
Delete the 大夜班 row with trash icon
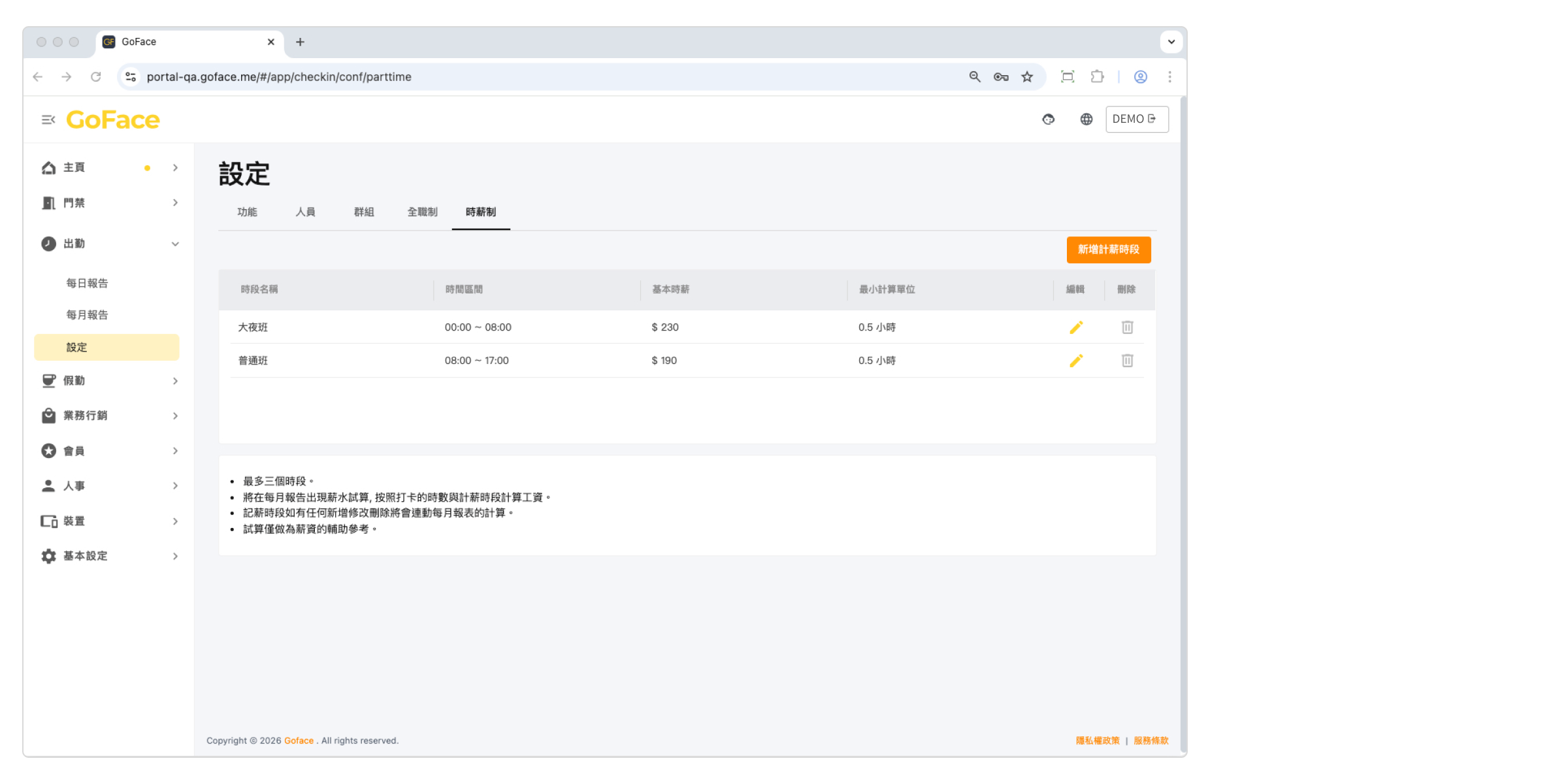coord(1127,327)
